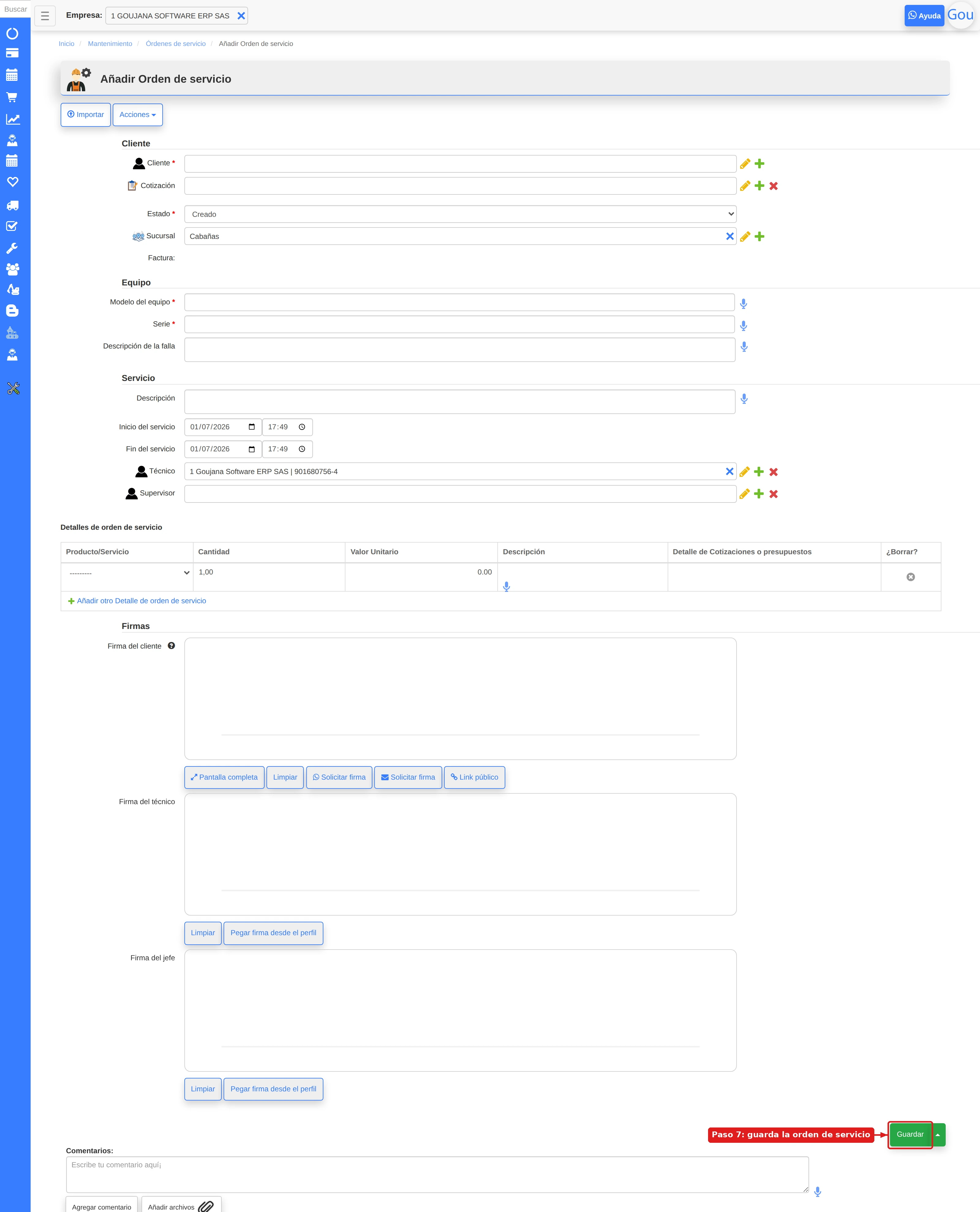Open the people group sidebar icon

click(13, 269)
